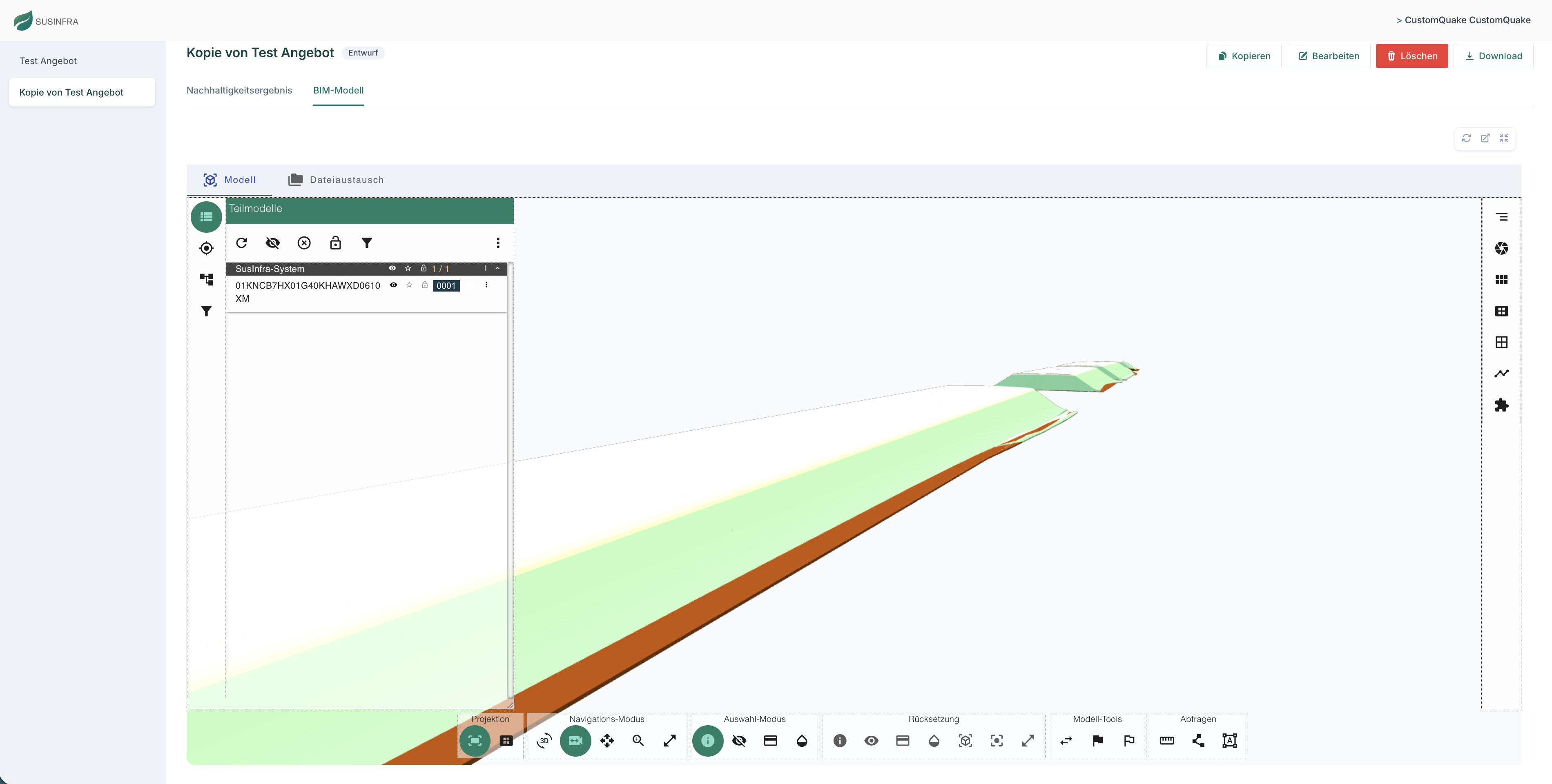Image resolution: width=1552 pixels, height=784 pixels.
Task: Click the camera snapshot icon in right sidebar
Action: 1502,248
